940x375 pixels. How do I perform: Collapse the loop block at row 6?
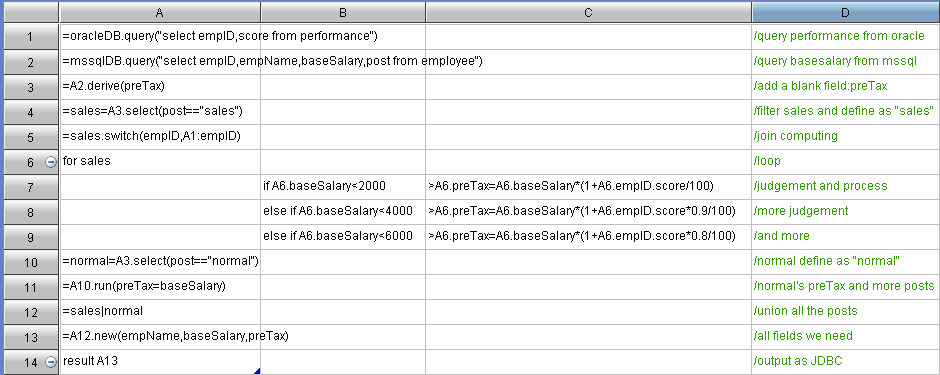click(x=51, y=161)
